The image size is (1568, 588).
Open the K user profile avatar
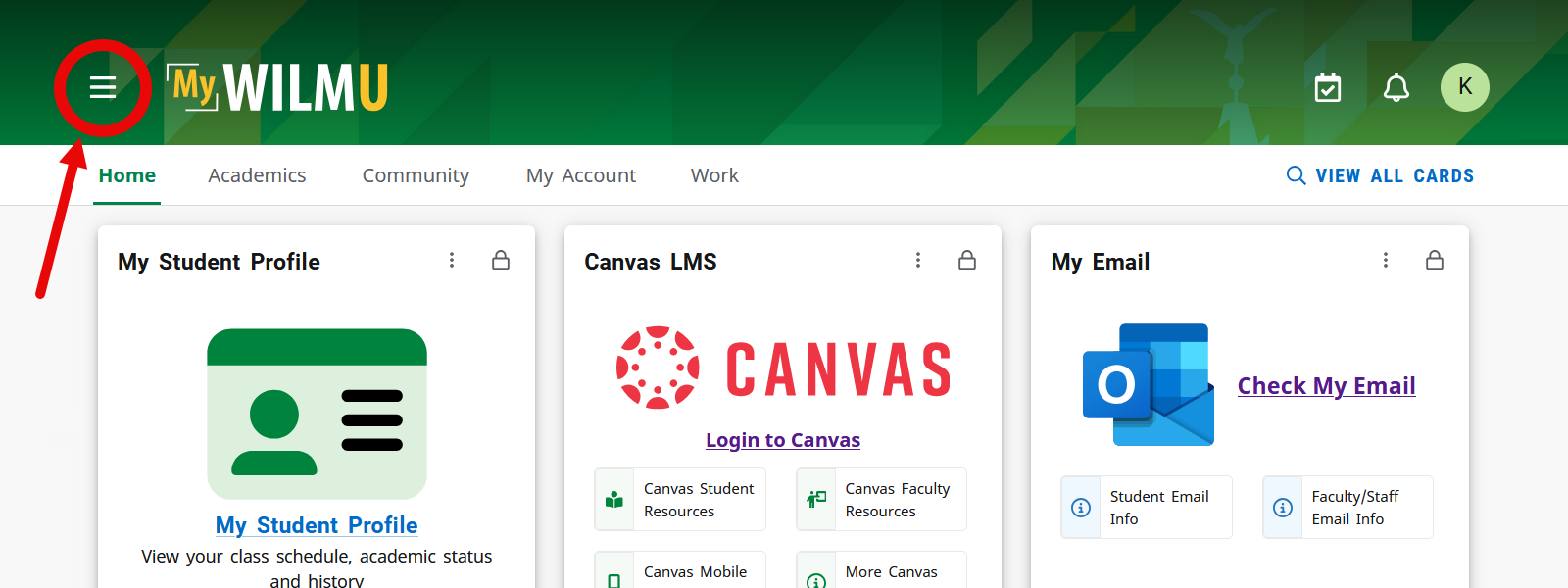[1465, 87]
